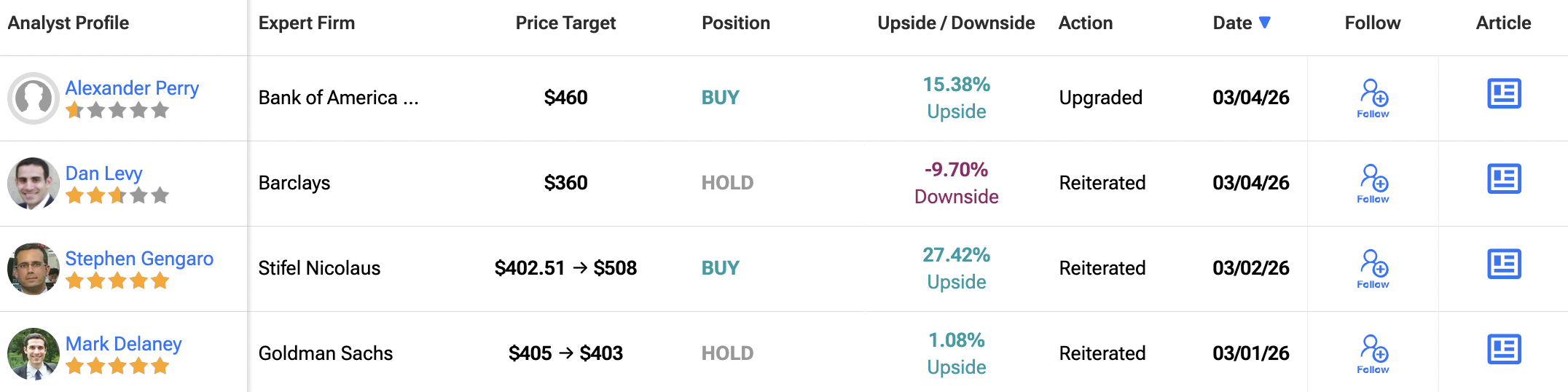
Task: Click the Expert Firm column header
Action: (x=307, y=23)
